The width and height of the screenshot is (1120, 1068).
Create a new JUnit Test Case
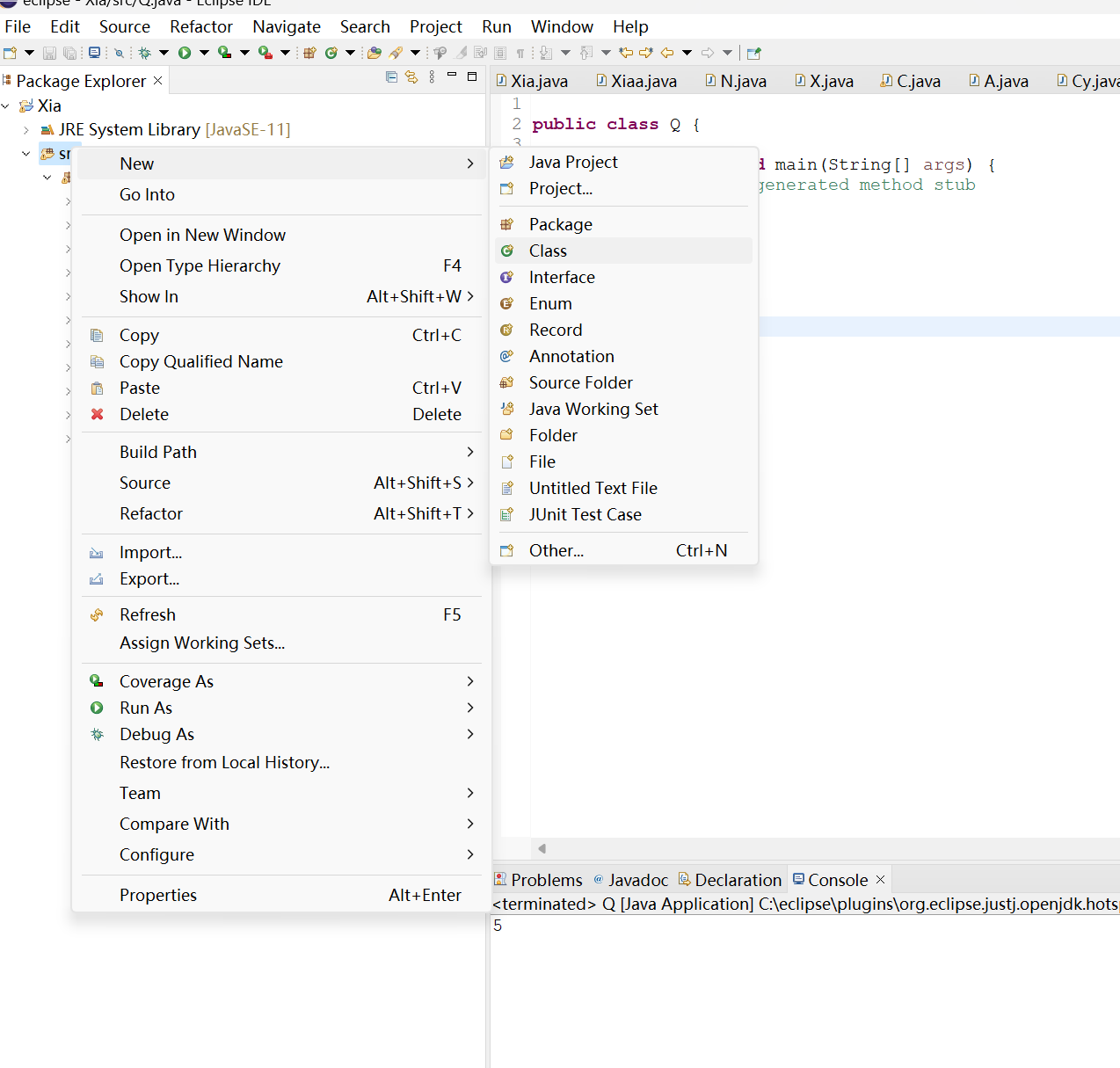pos(586,514)
